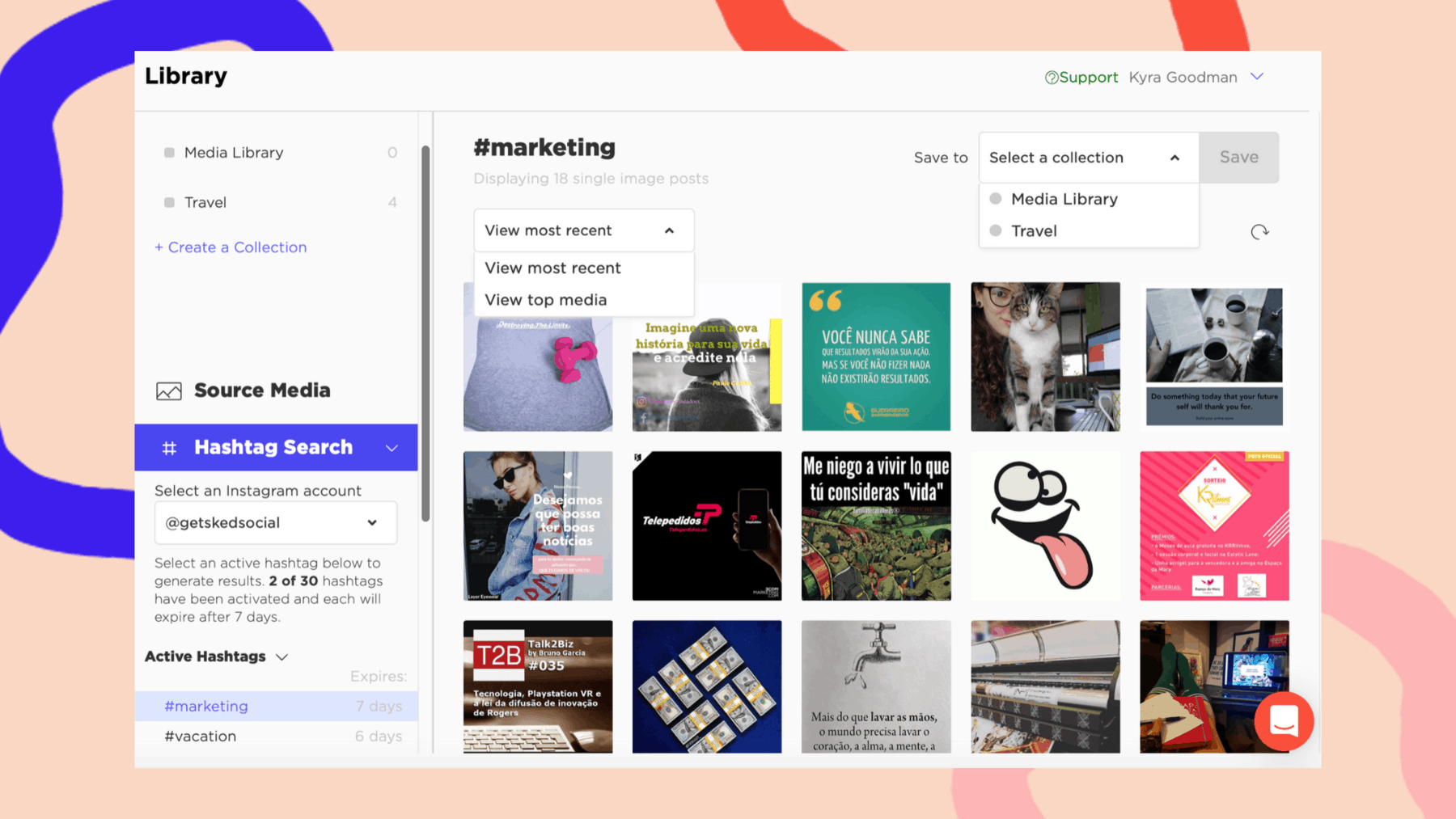Open the cat with glasses thumbnail
The width and height of the screenshot is (1456, 819).
[x=1045, y=357]
